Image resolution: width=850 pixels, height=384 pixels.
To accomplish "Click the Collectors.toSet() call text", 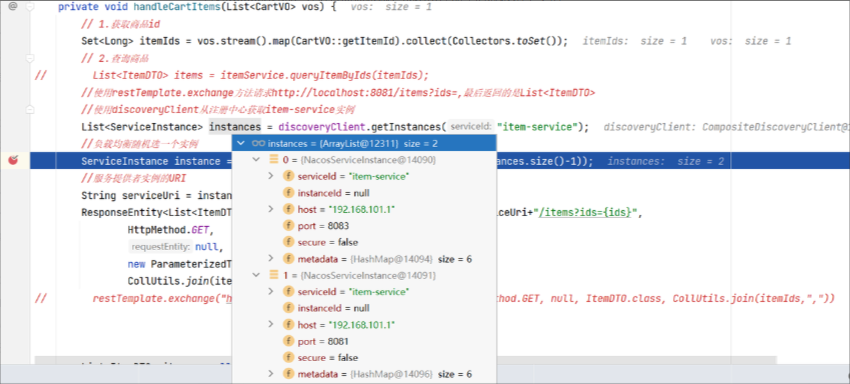I will (x=507, y=41).
